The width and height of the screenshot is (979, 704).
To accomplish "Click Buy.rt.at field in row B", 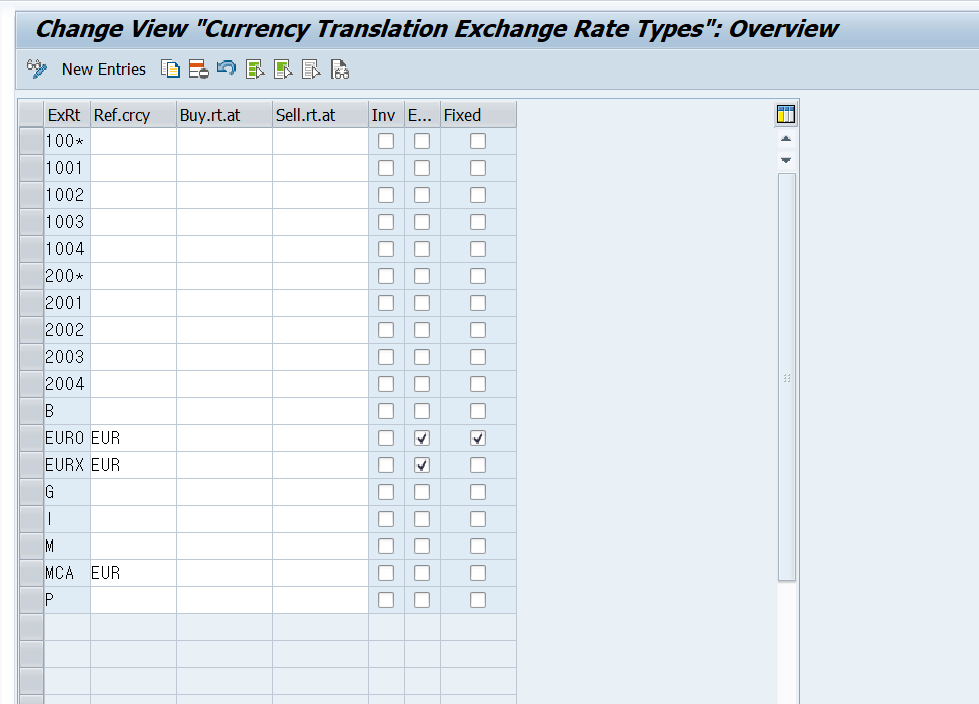I will (x=225, y=411).
